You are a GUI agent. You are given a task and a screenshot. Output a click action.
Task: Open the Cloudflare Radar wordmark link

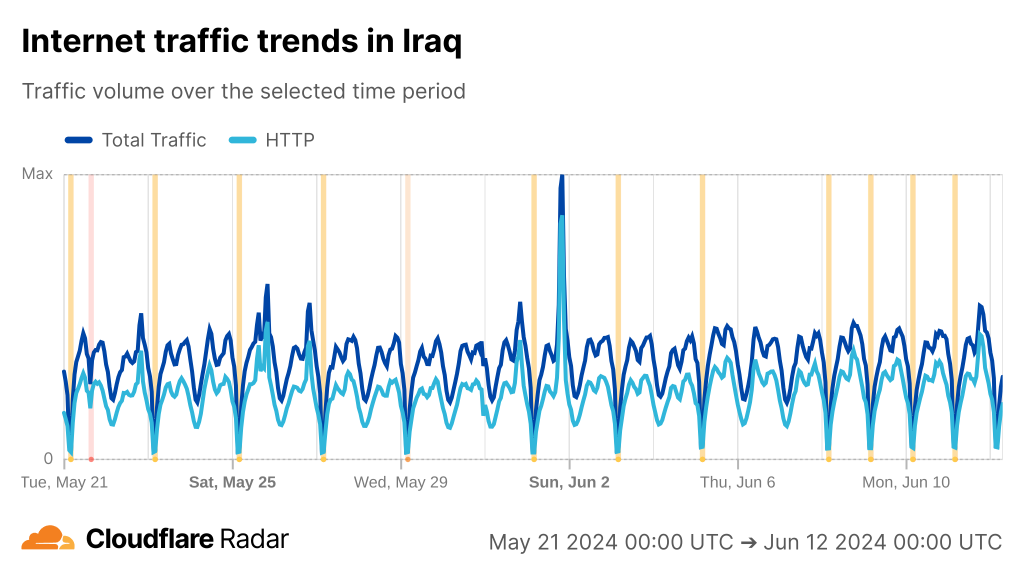187,539
